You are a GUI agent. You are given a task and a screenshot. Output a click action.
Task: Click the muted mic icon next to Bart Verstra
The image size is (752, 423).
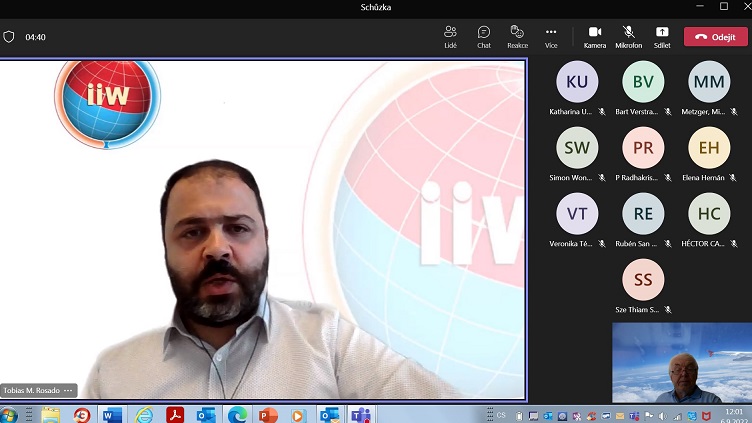click(x=668, y=112)
